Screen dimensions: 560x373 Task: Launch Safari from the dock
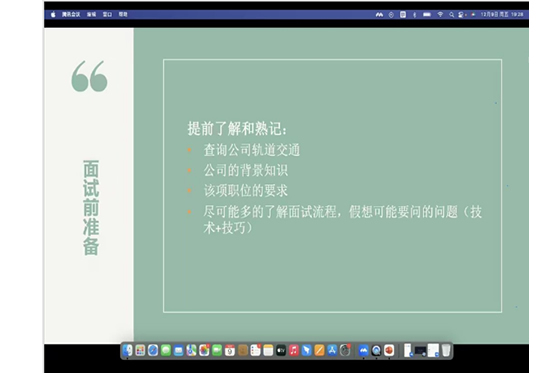coord(153,350)
